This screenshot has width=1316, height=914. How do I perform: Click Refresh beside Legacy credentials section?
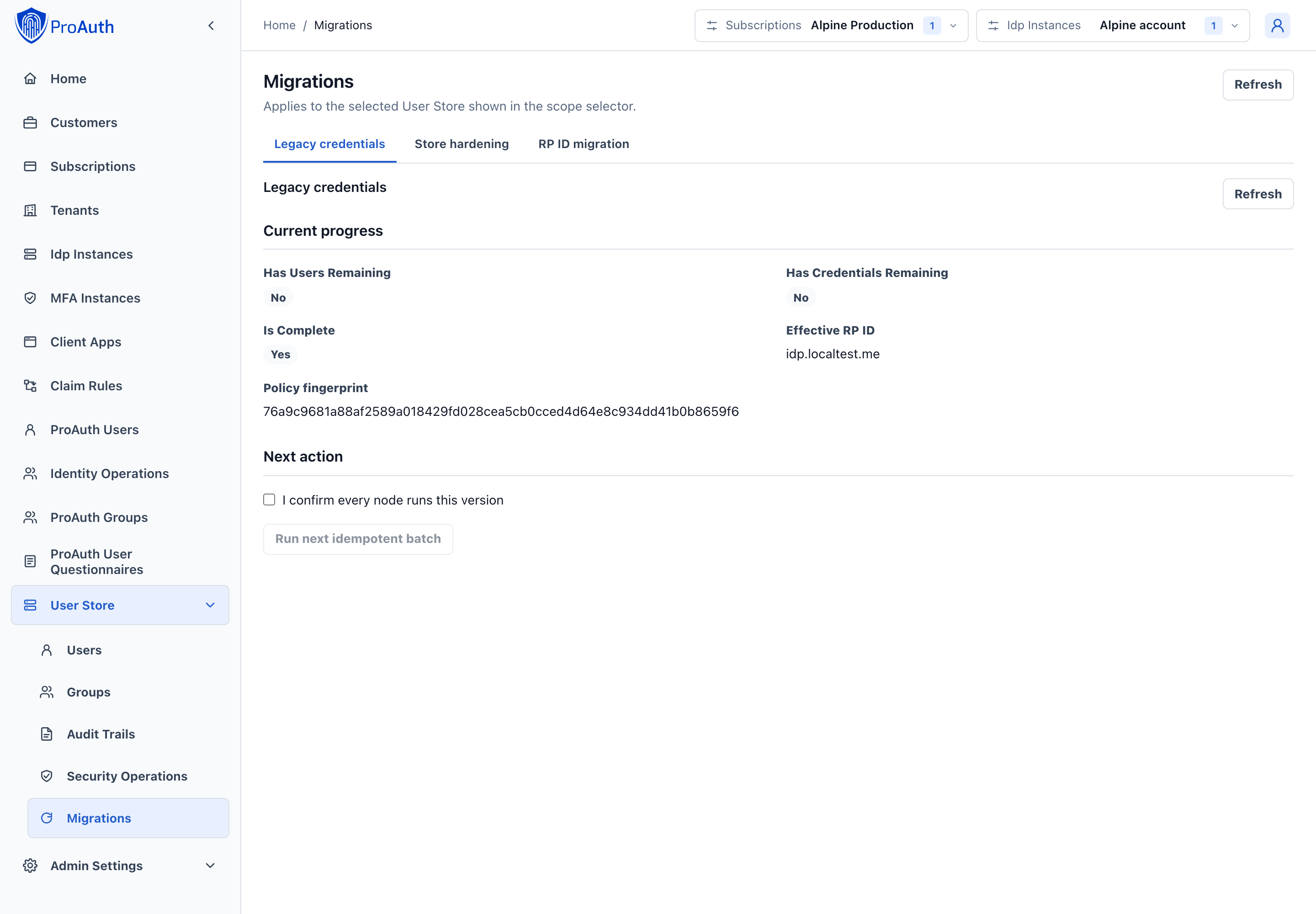[x=1258, y=194]
